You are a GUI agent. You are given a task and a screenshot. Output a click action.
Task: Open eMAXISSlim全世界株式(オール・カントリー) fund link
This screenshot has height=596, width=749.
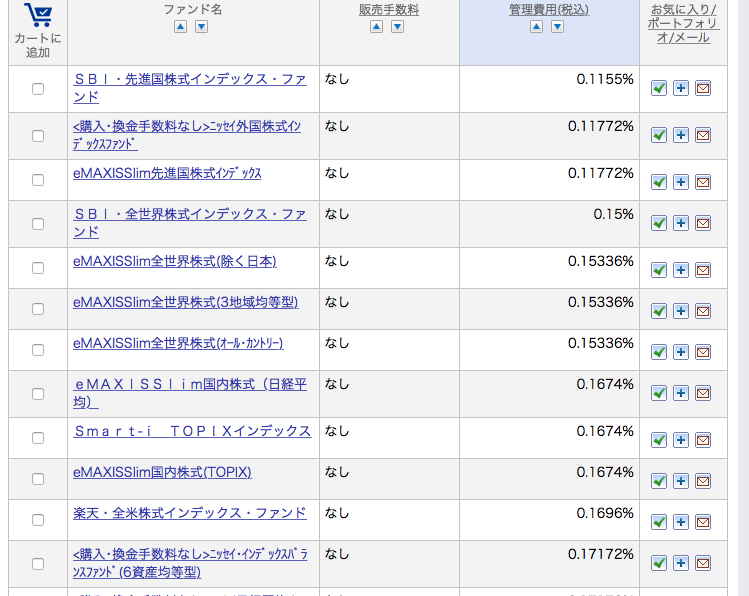coord(178,343)
